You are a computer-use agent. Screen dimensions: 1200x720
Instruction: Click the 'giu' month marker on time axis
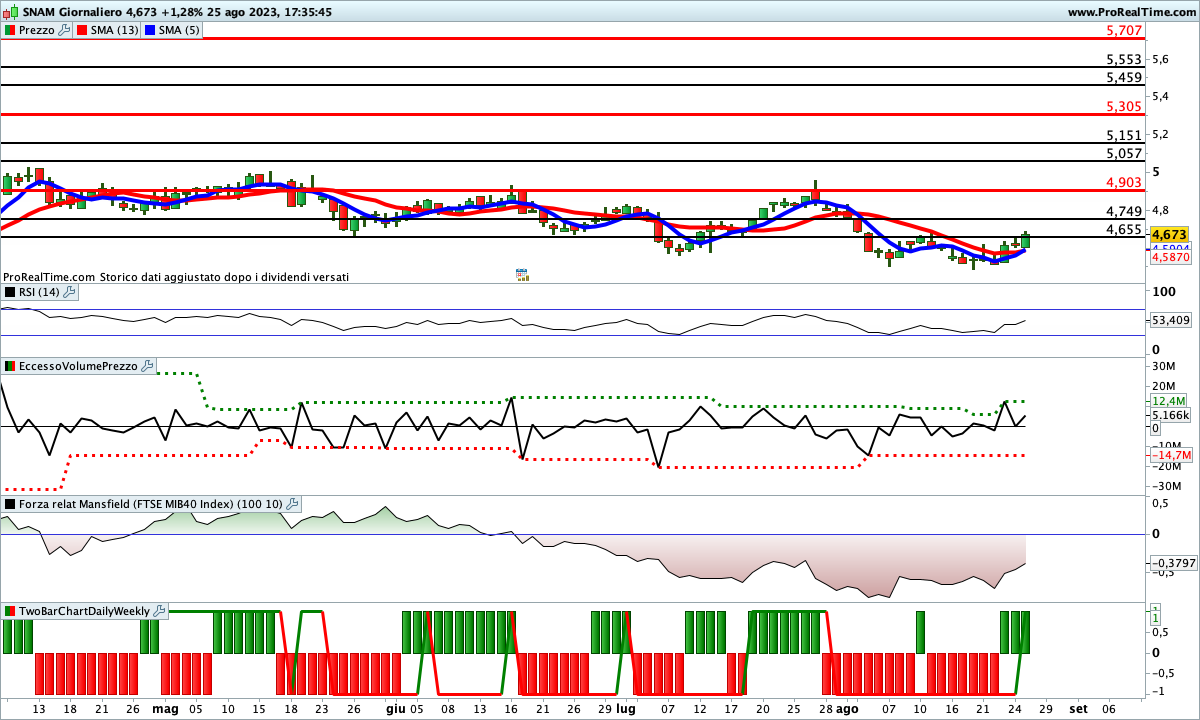(396, 708)
